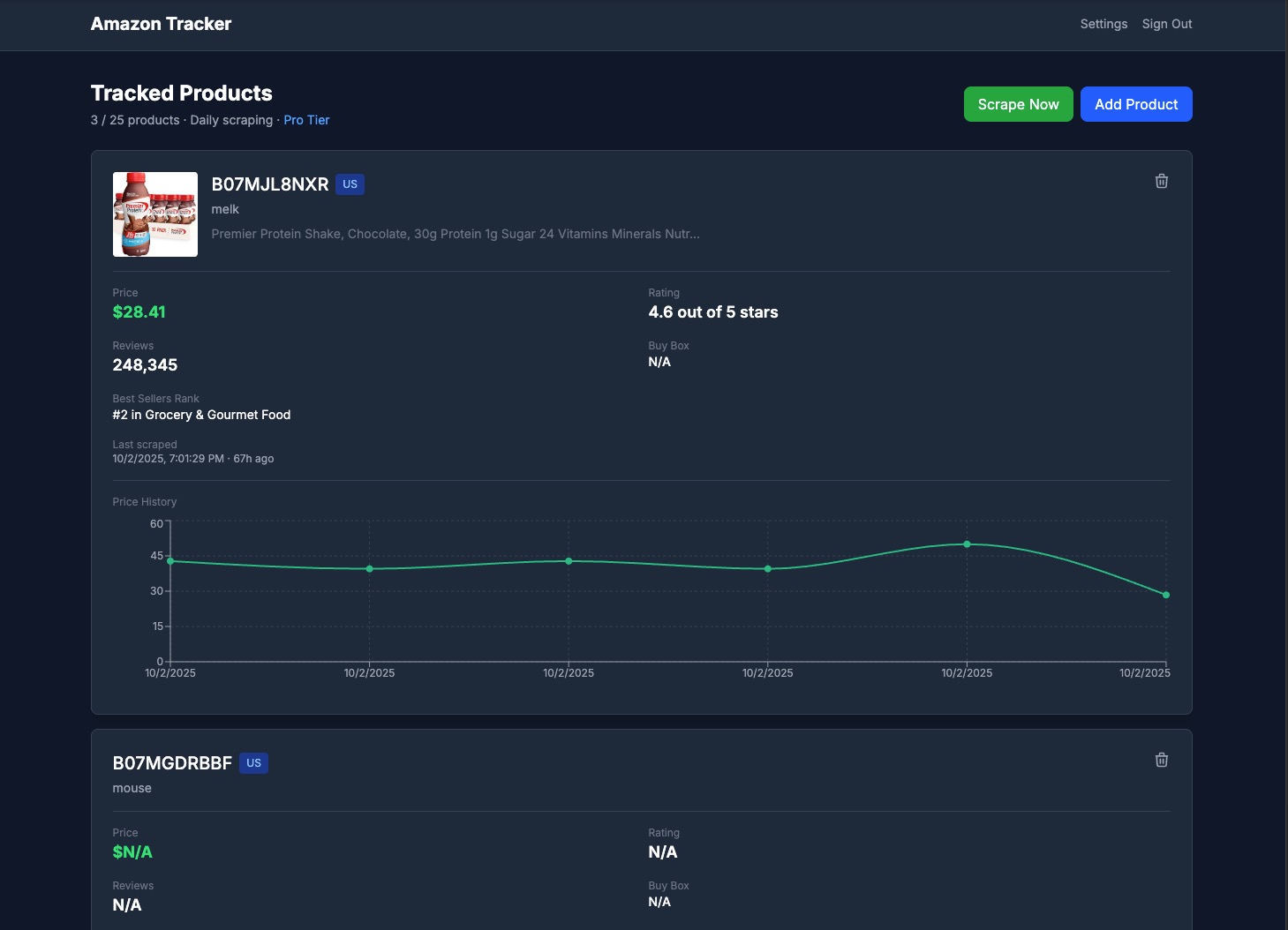Click the peak data point on the price chart

tap(967, 544)
